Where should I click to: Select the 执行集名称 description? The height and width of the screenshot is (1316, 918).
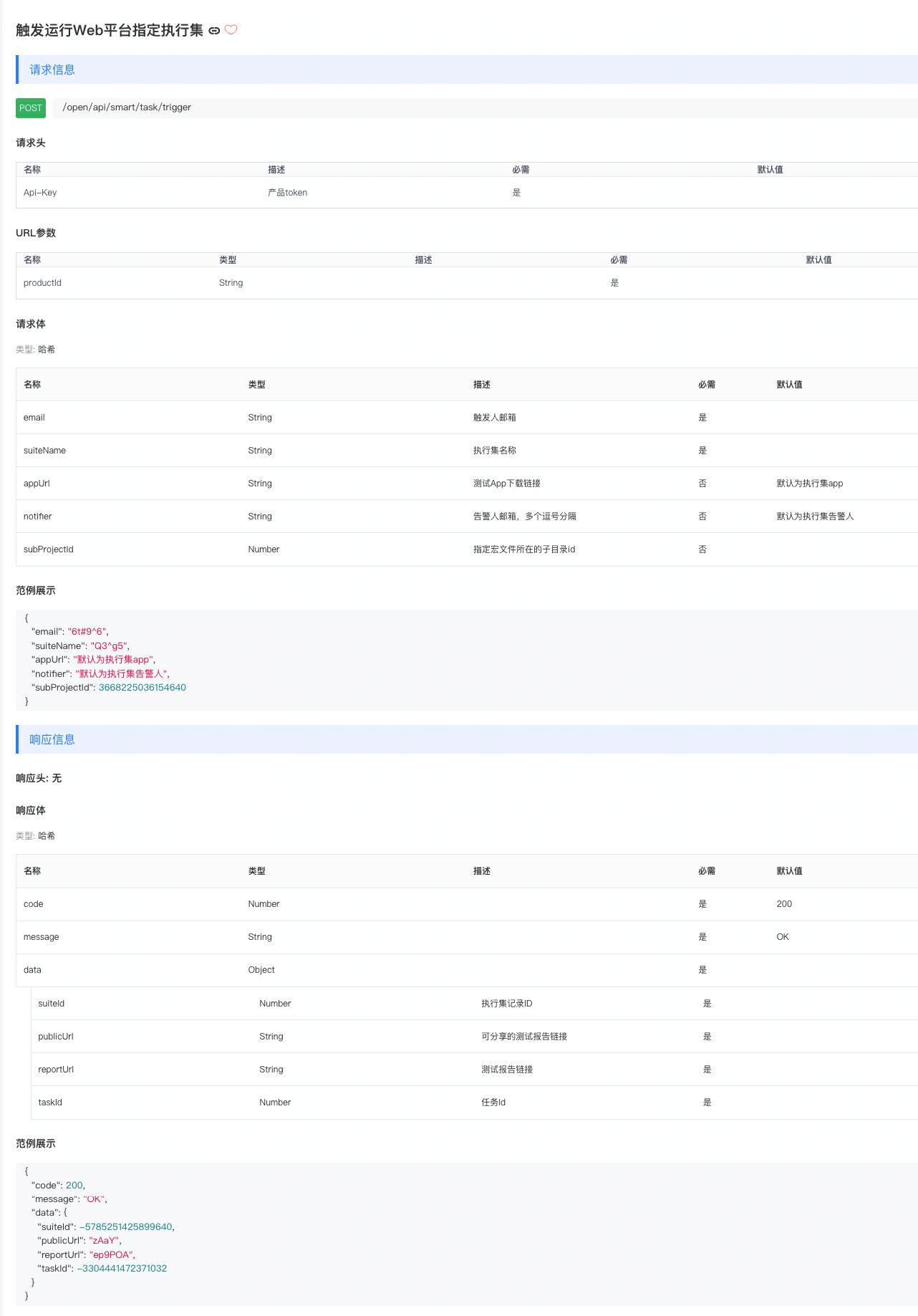[x=495, y=451]
